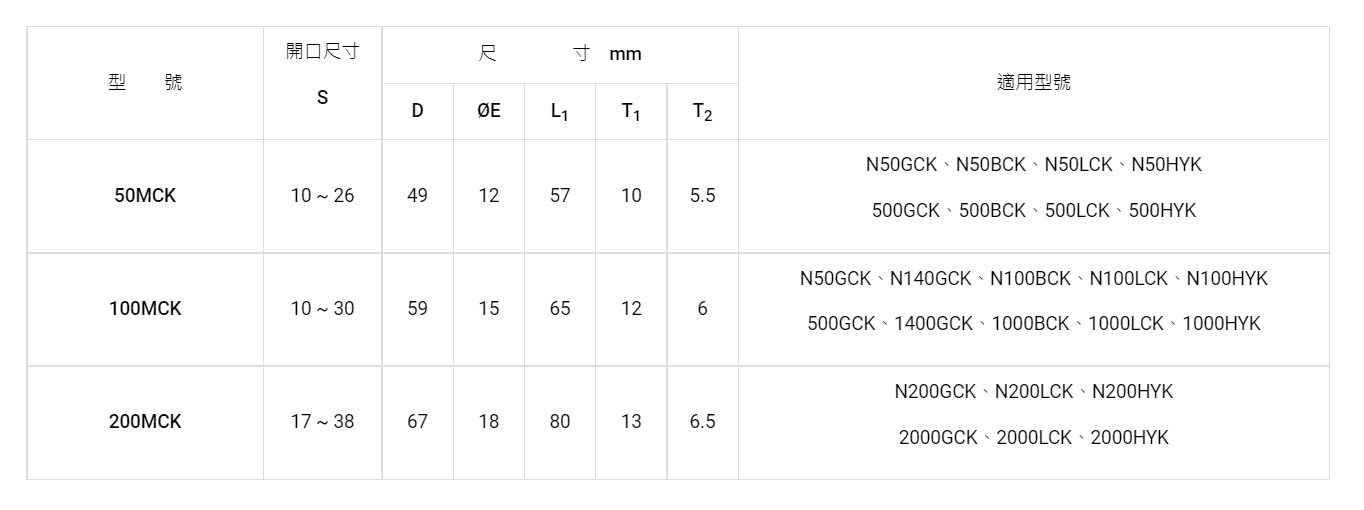1364x510 pixels.
Task: Click the 尺寸 mm header
Action: point(560,54)
